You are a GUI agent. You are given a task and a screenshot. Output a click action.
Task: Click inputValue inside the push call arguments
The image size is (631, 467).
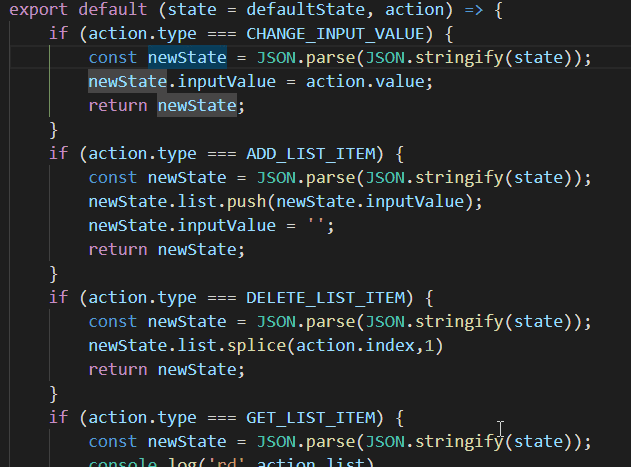(x=414, y=201)
